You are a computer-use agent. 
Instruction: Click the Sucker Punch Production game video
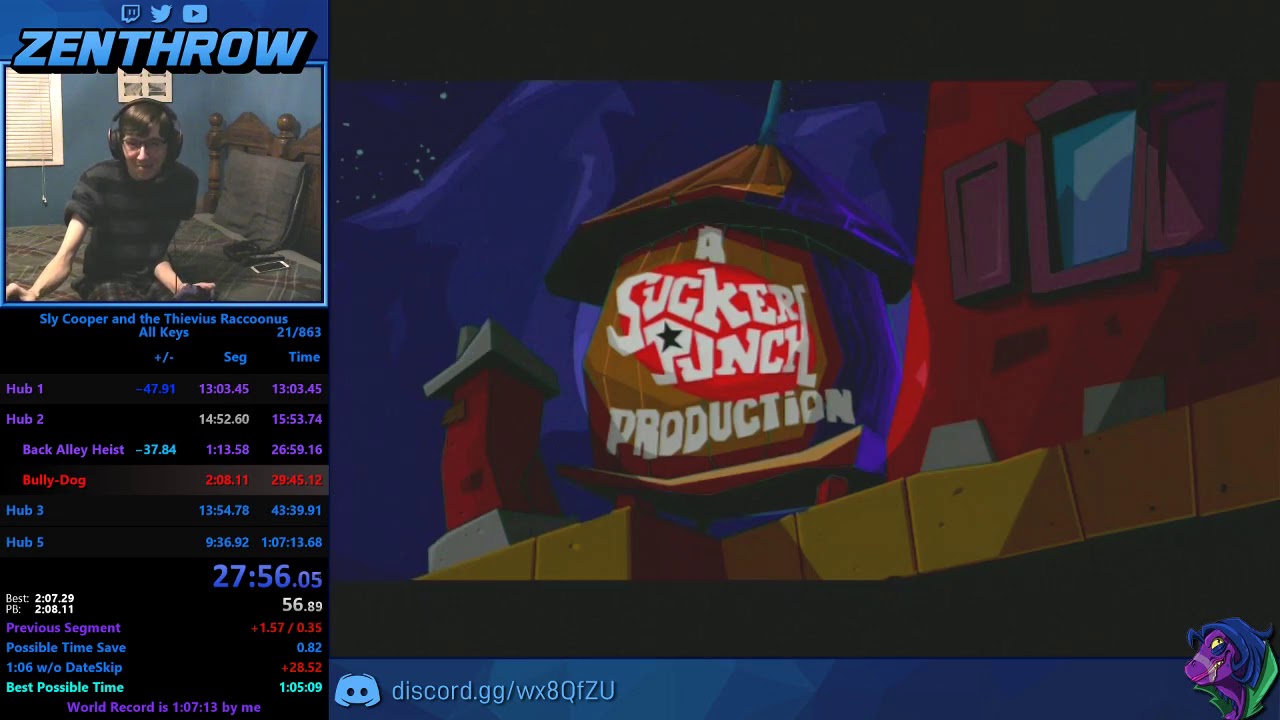[805, 330]
